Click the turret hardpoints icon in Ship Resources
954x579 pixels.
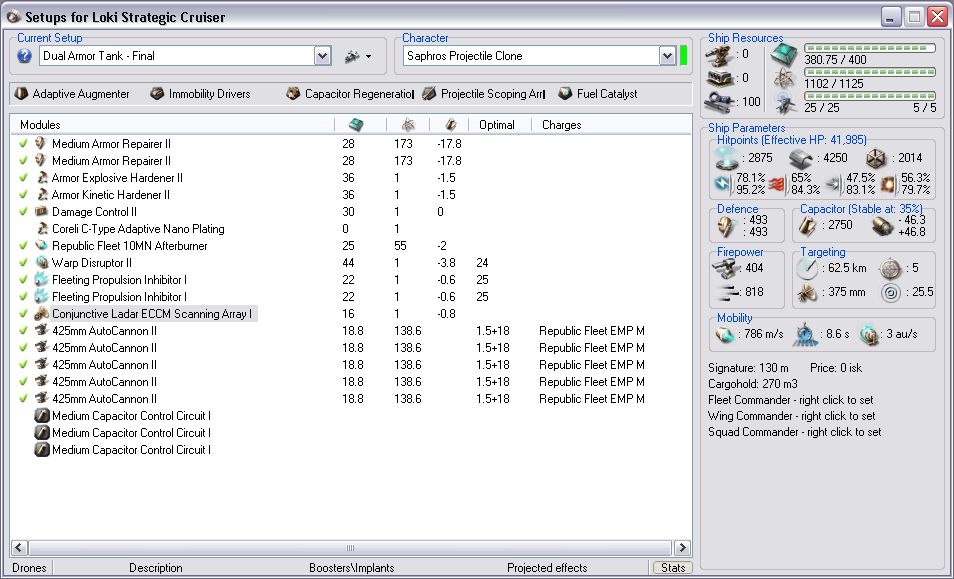[x=718, y=55]
